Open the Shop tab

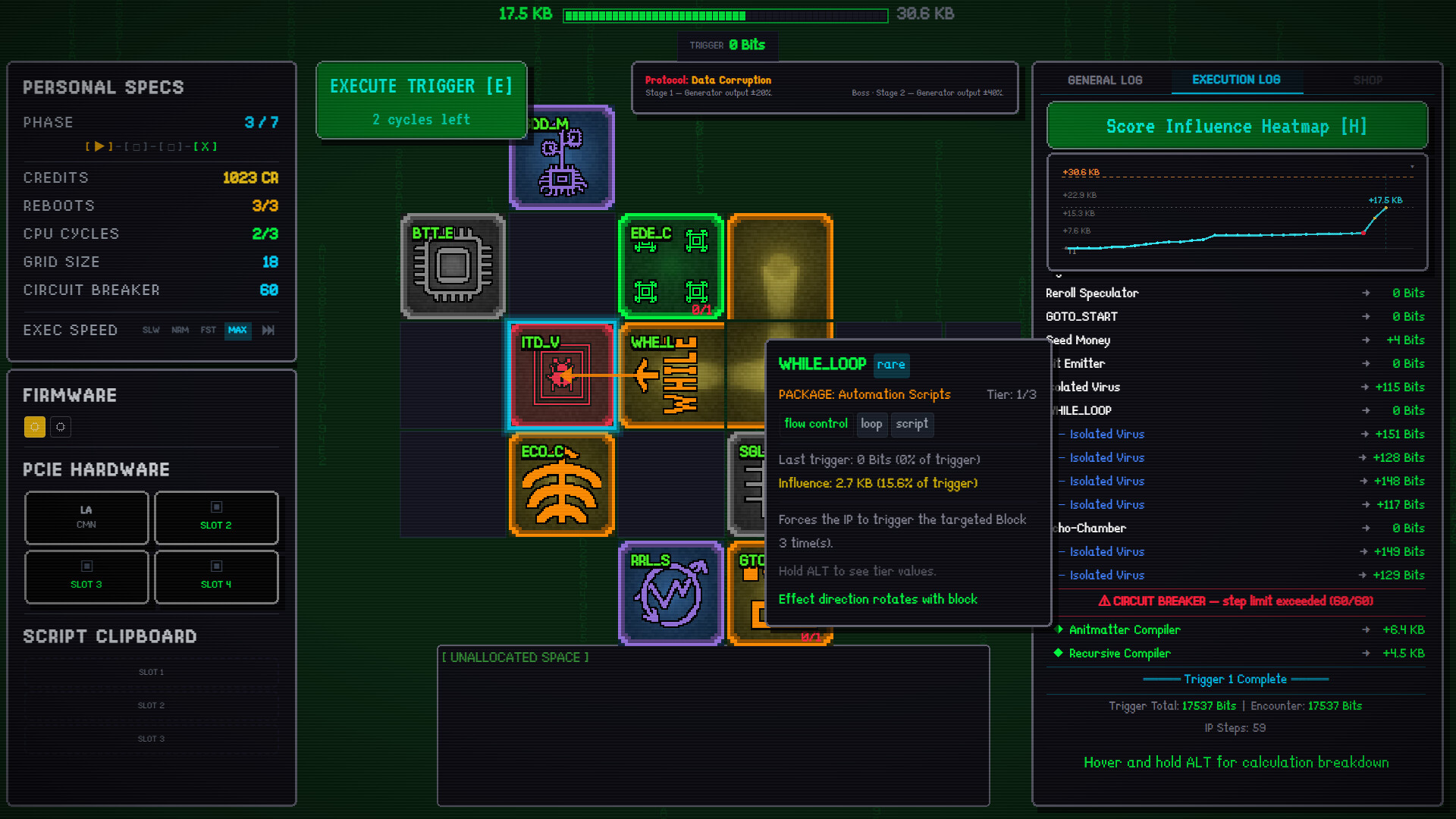[x=1368, y=80]
